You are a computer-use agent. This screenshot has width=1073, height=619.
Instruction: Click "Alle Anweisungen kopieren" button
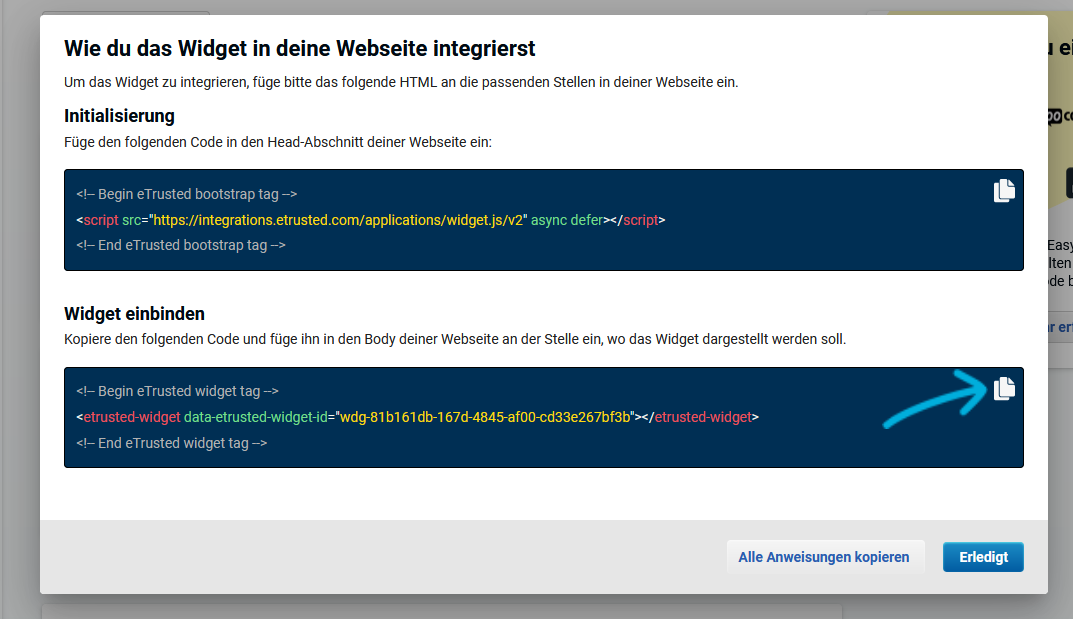(823, 557)
